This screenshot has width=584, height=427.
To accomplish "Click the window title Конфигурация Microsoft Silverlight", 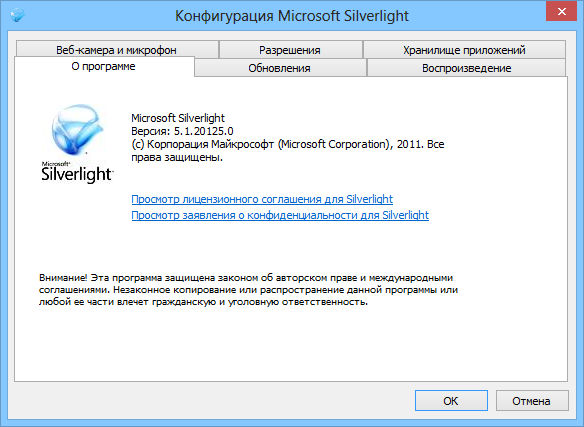I will pyautogui.click(x=292, y=16).
